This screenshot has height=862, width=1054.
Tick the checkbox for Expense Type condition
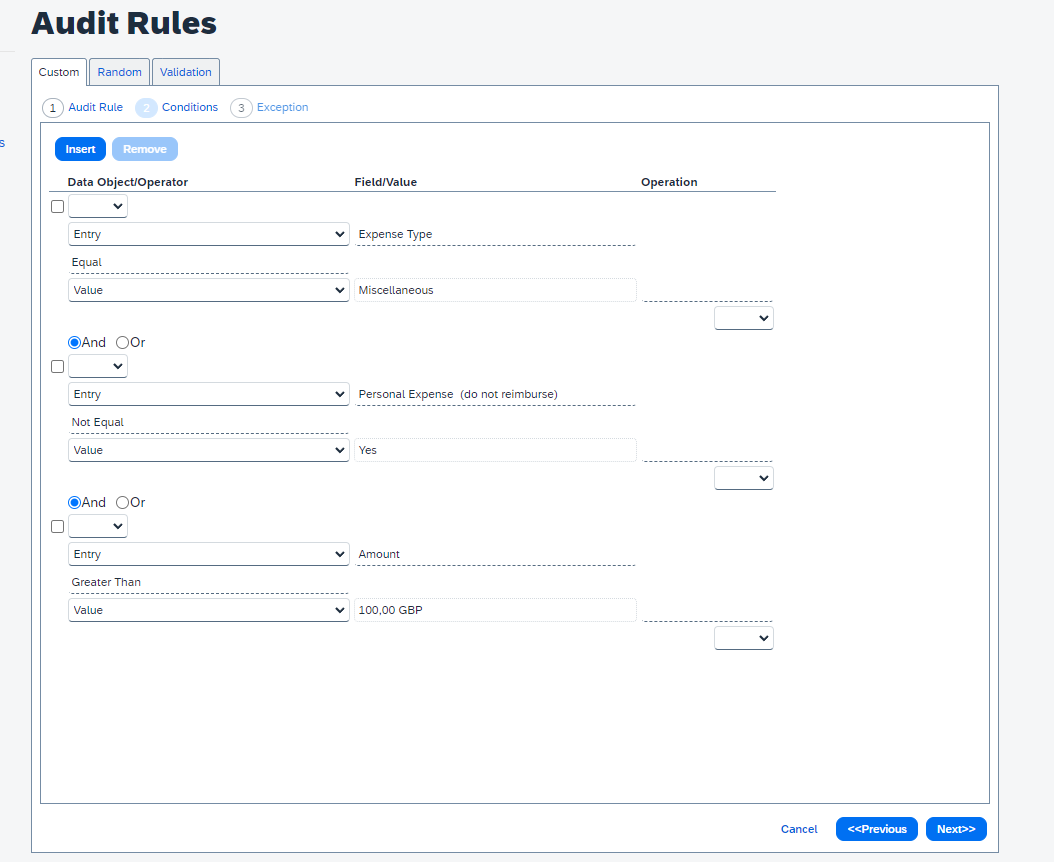(x=57, y=207)
